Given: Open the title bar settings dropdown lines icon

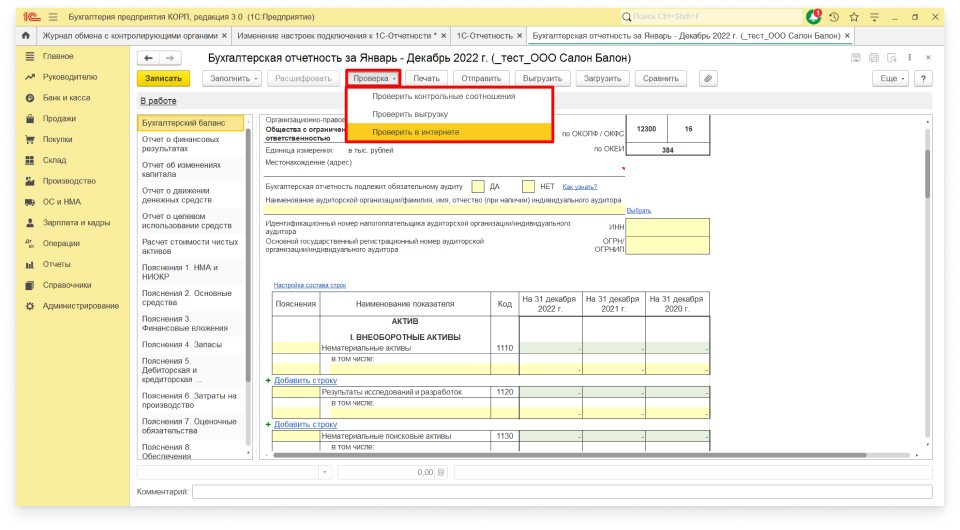Looking at the screenshot, I should point(874,17).
